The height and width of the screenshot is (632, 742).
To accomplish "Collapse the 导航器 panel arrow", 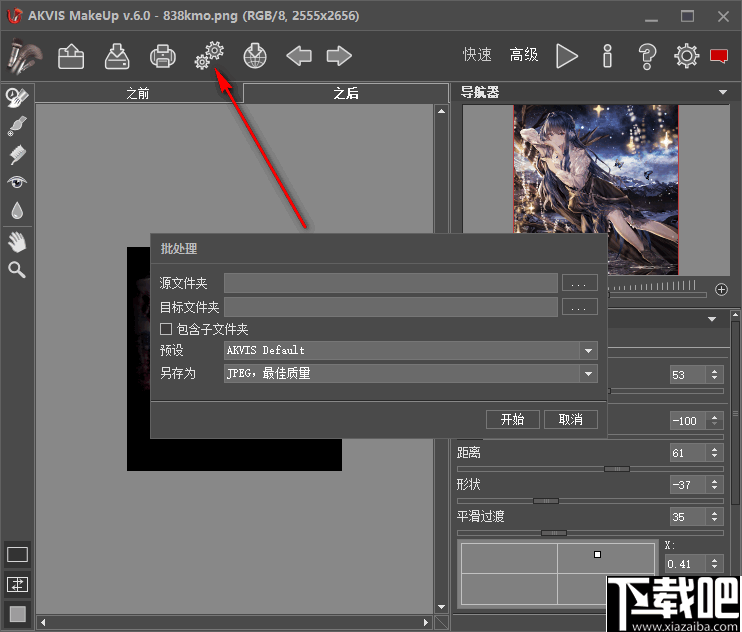I will pos(723,92).
